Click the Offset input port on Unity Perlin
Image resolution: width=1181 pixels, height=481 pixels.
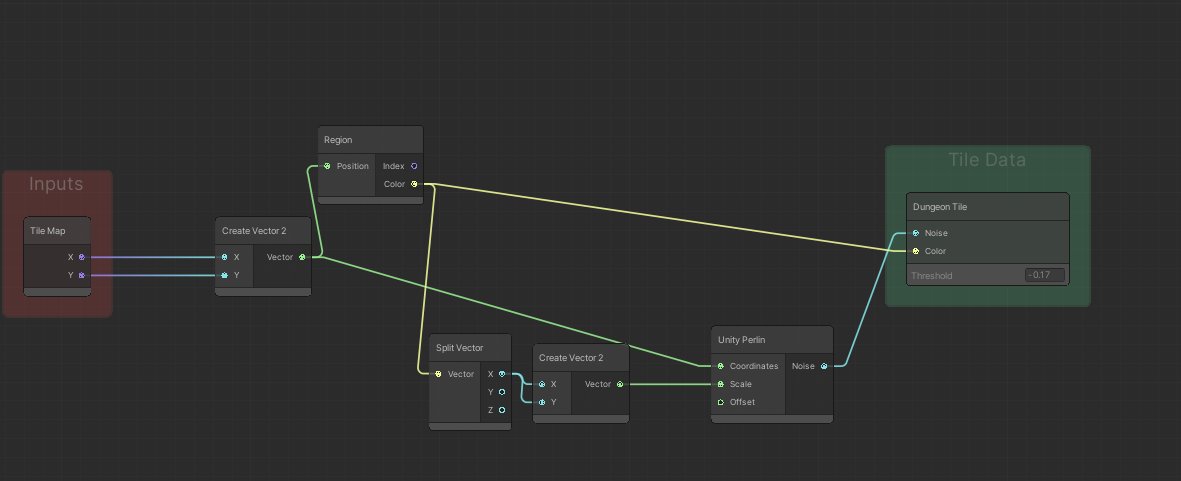[x=721, y=403]
